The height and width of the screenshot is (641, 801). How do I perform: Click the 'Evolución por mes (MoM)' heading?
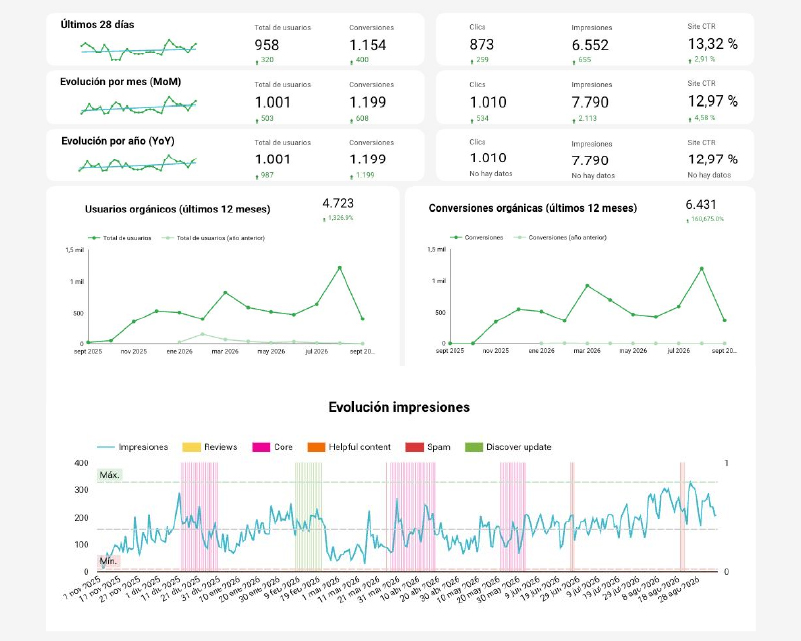pos(121,82)
